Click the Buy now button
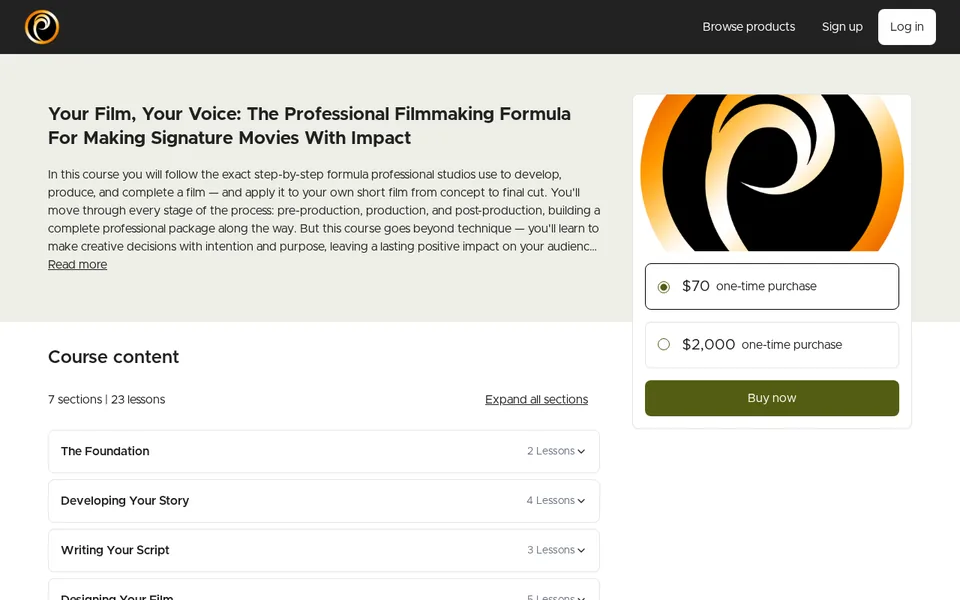Image resolution: width=960 pixels, height=600 pixels. 771,398
